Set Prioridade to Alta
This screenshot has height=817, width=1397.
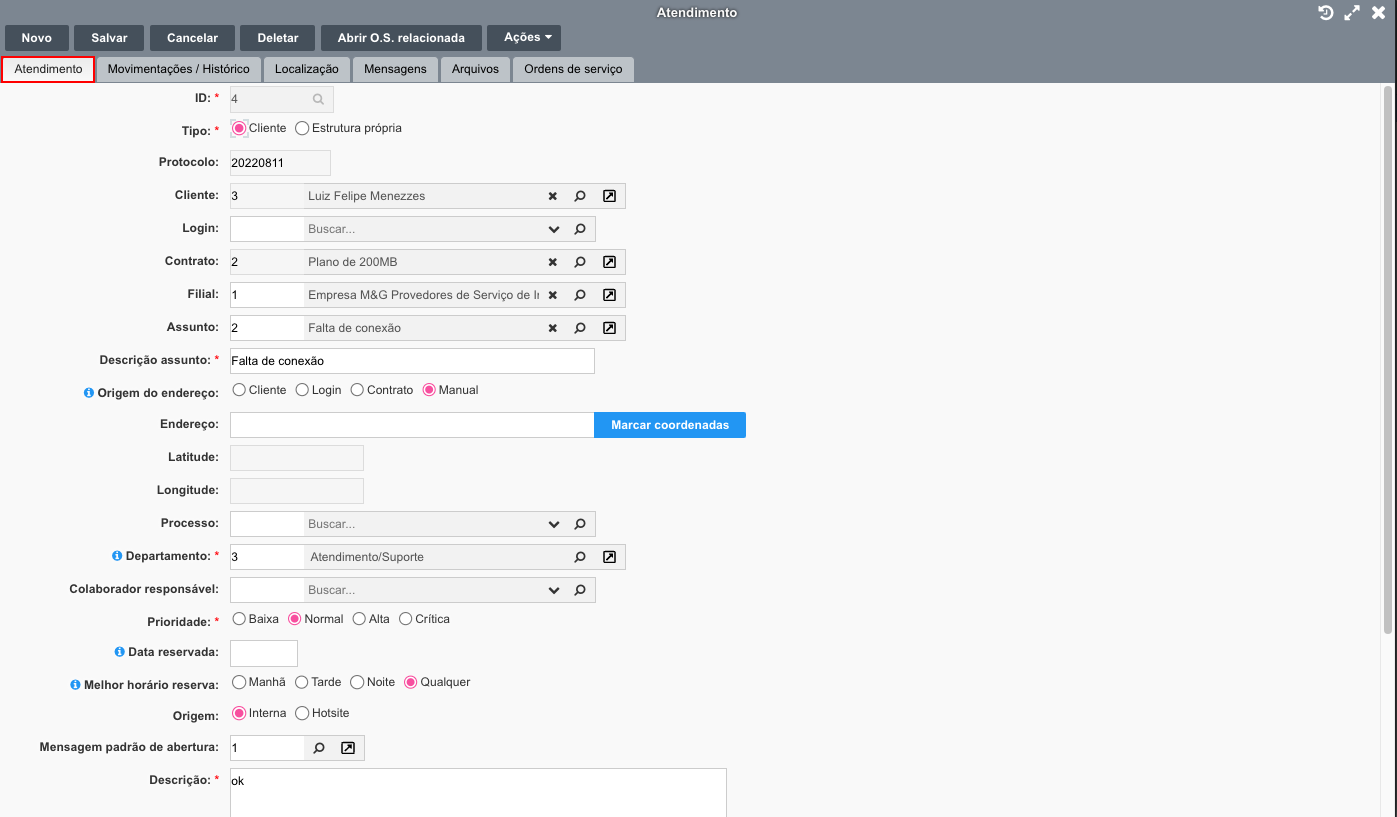coord(359,619)
